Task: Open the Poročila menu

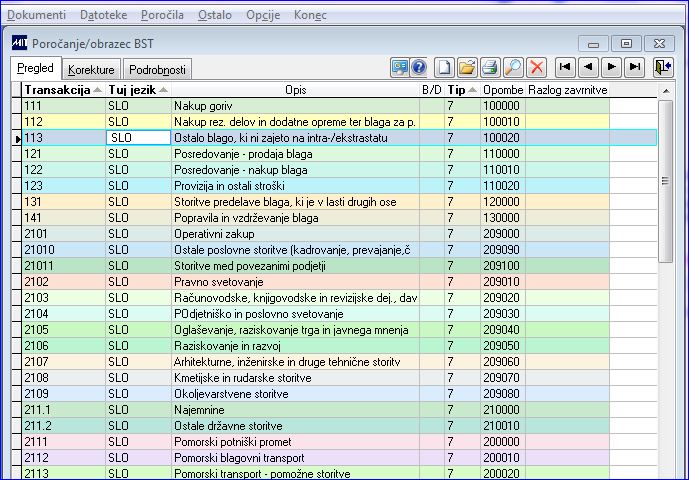Action: pos(162,15)
